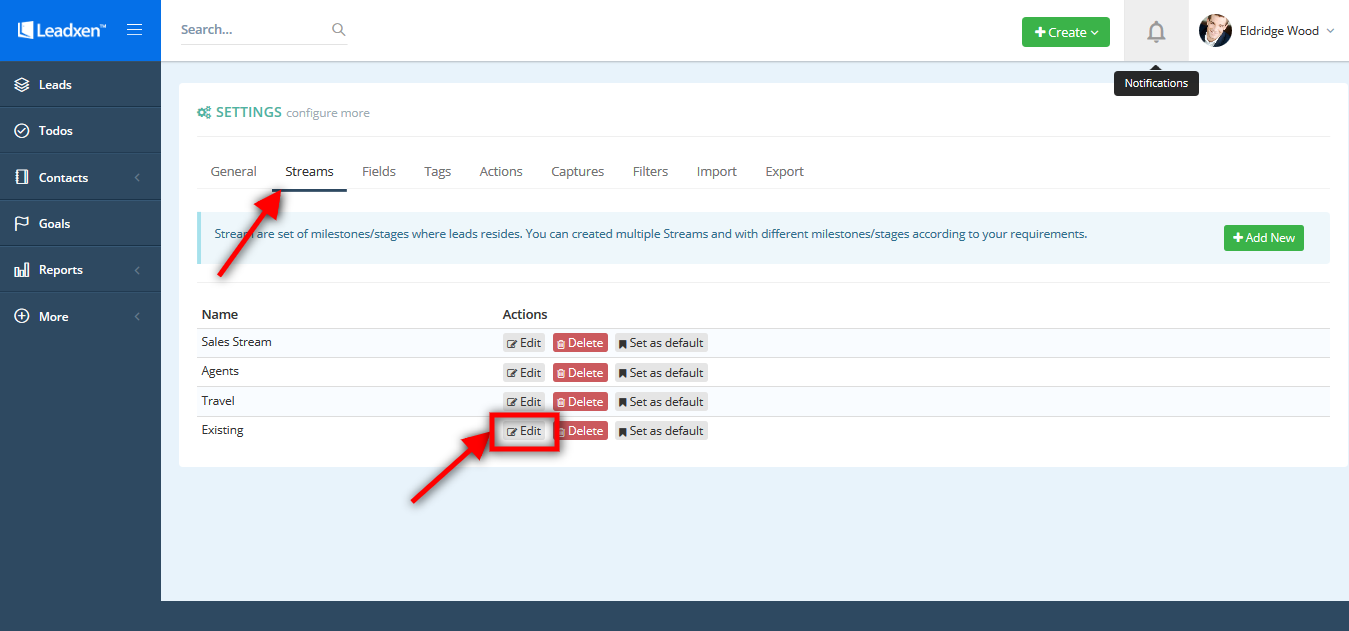Edit the Travel stream

coord(524,402)
